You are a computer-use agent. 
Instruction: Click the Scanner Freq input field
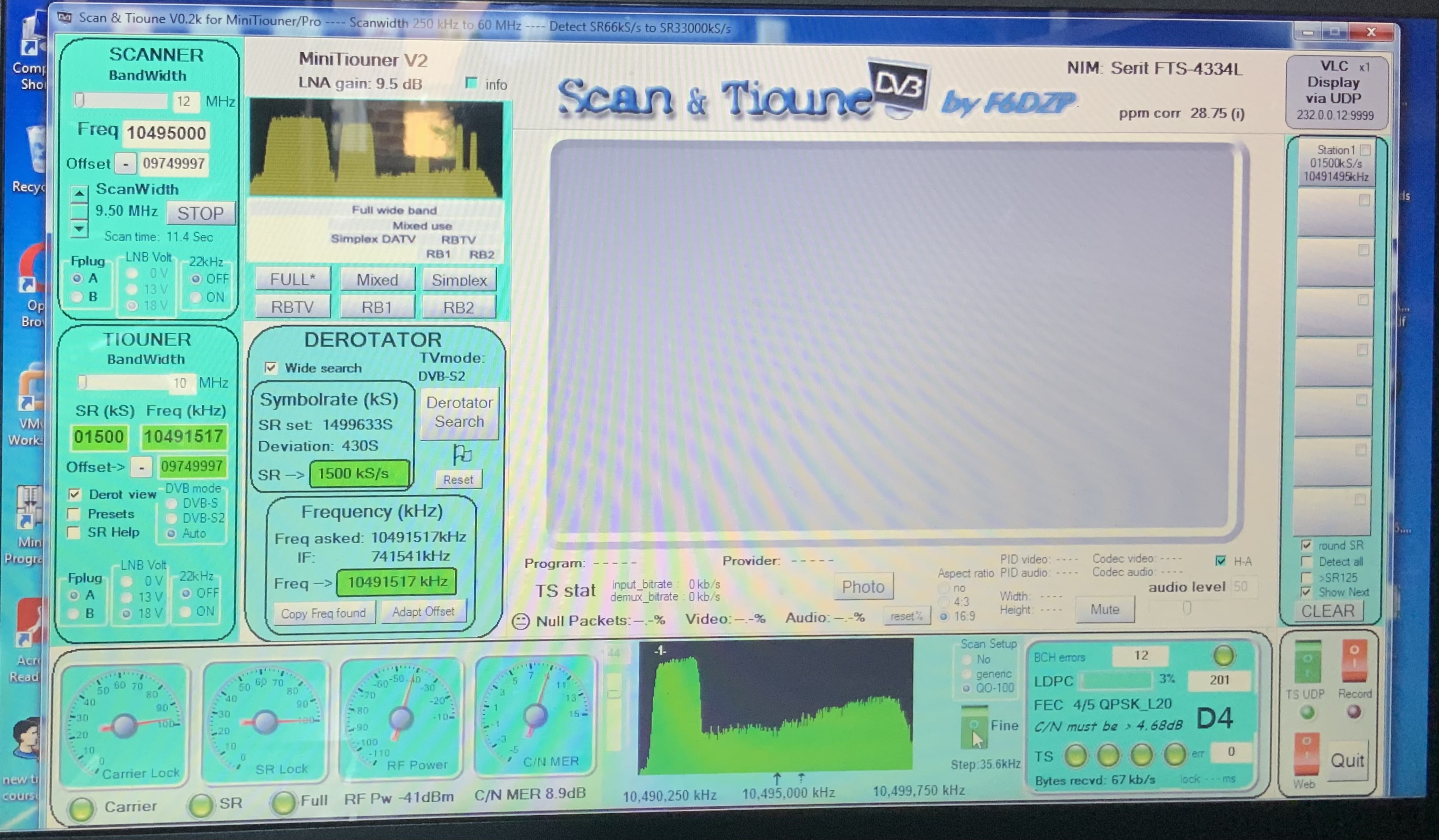[166, 133]
